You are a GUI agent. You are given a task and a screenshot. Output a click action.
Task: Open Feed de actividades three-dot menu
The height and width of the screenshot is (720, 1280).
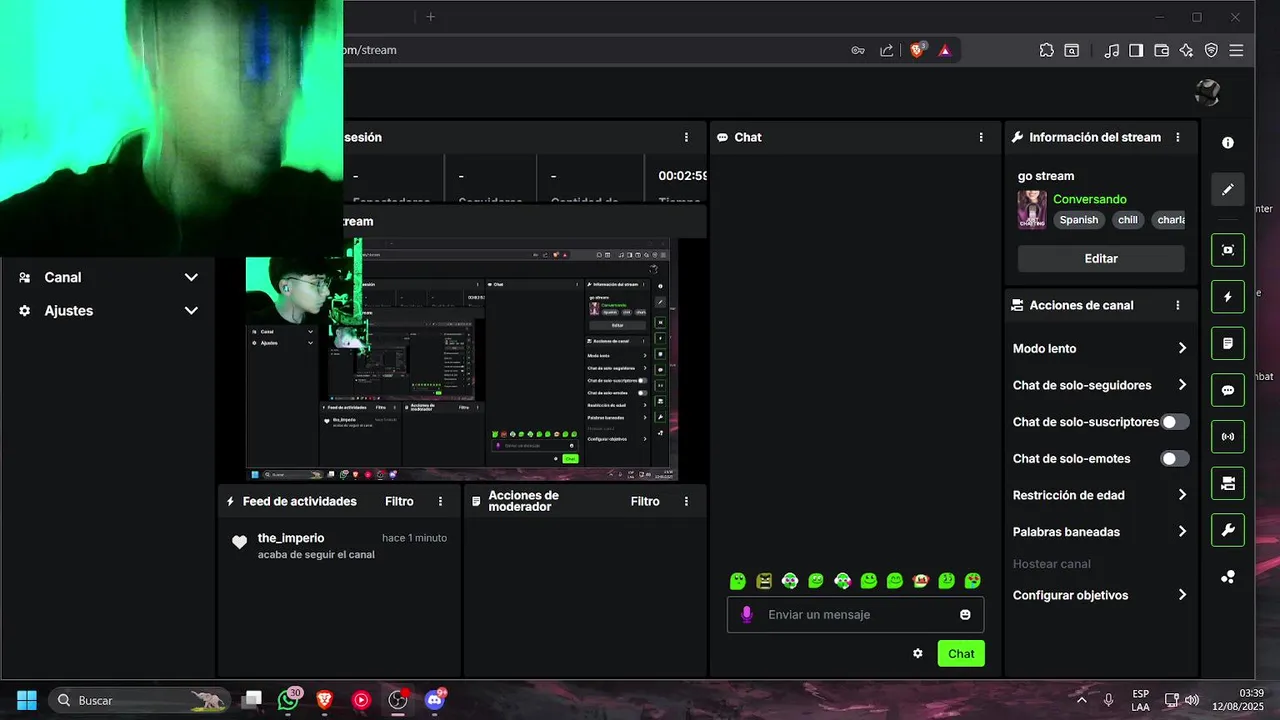click(x=440, y=501)
